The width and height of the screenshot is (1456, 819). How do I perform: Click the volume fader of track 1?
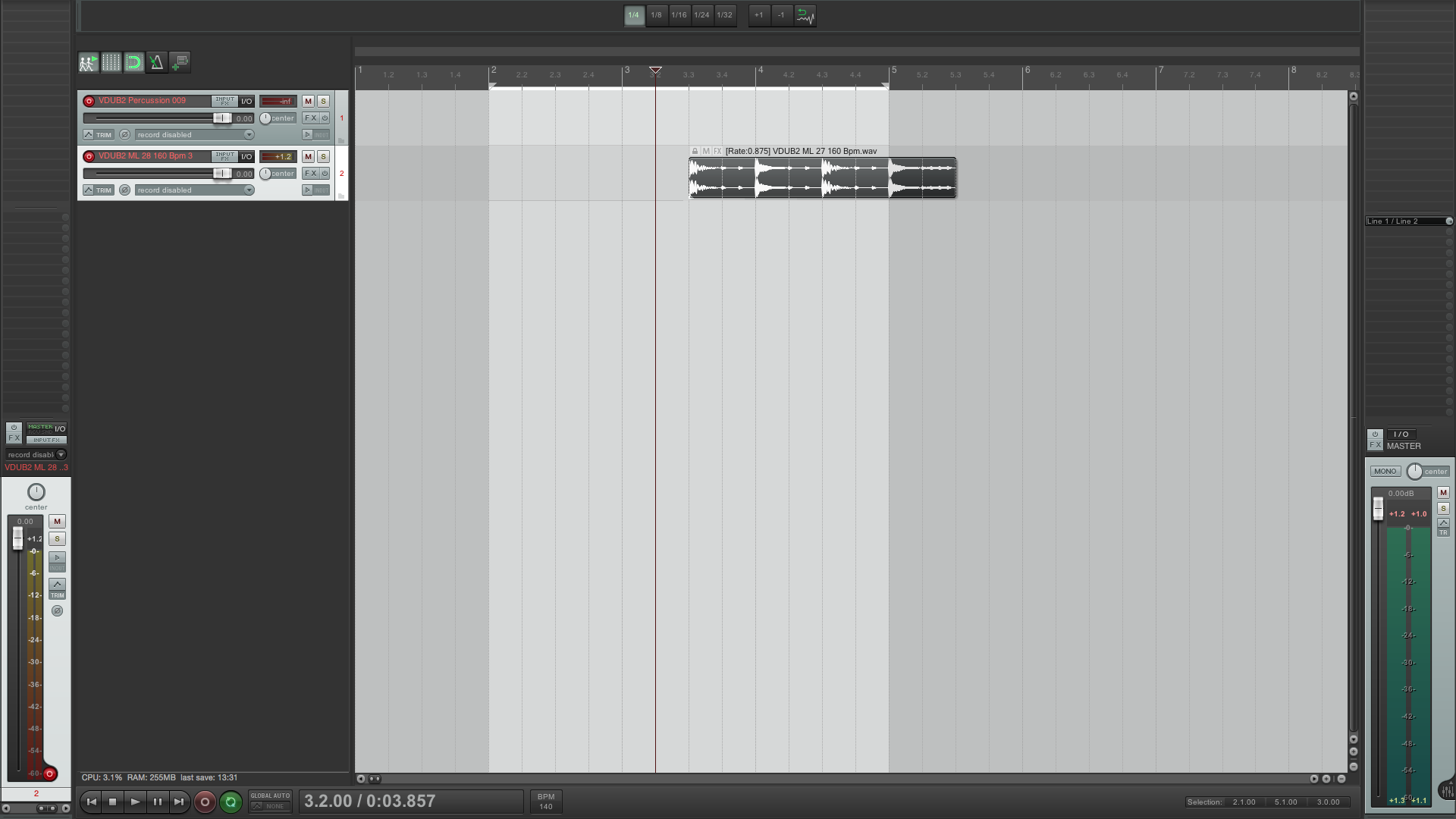pos(221,118)
